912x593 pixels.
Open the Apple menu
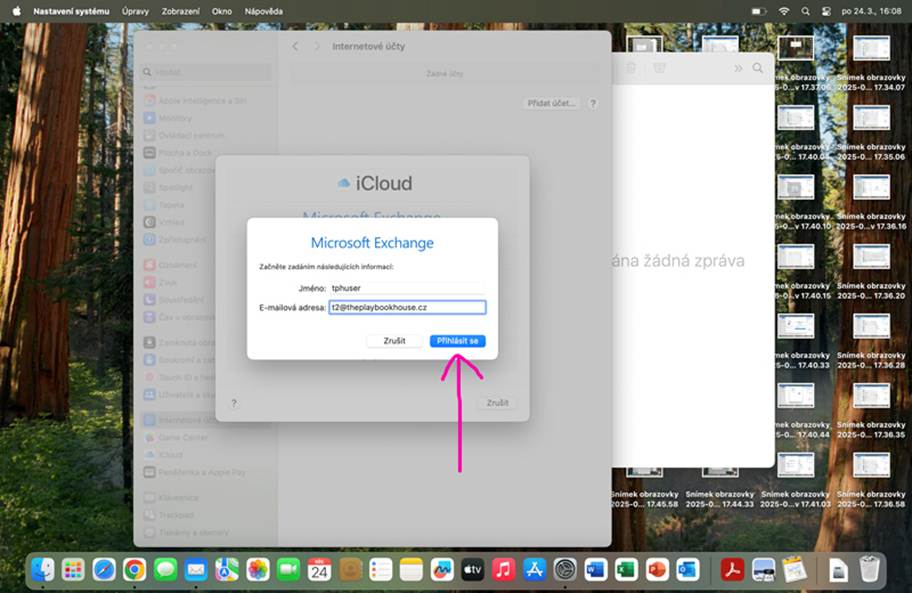click(16, 11)
